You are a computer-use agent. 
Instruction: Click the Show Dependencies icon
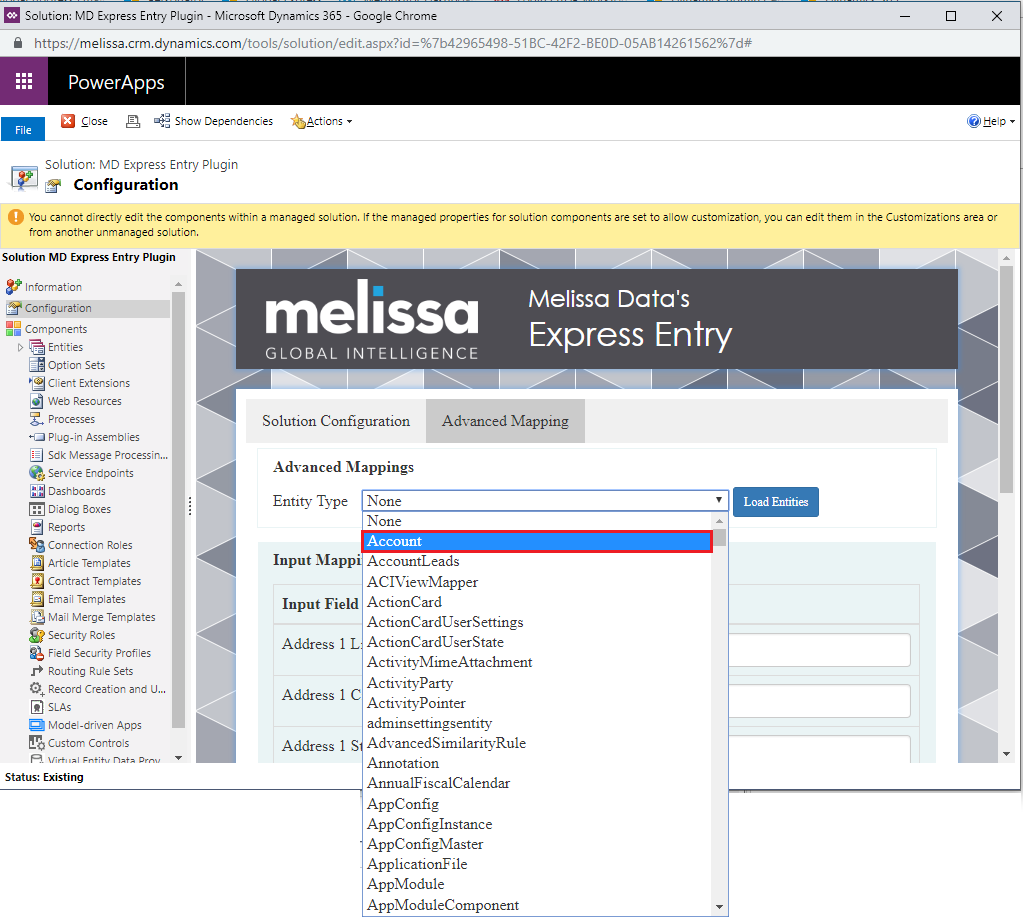[x=162, y=121]
